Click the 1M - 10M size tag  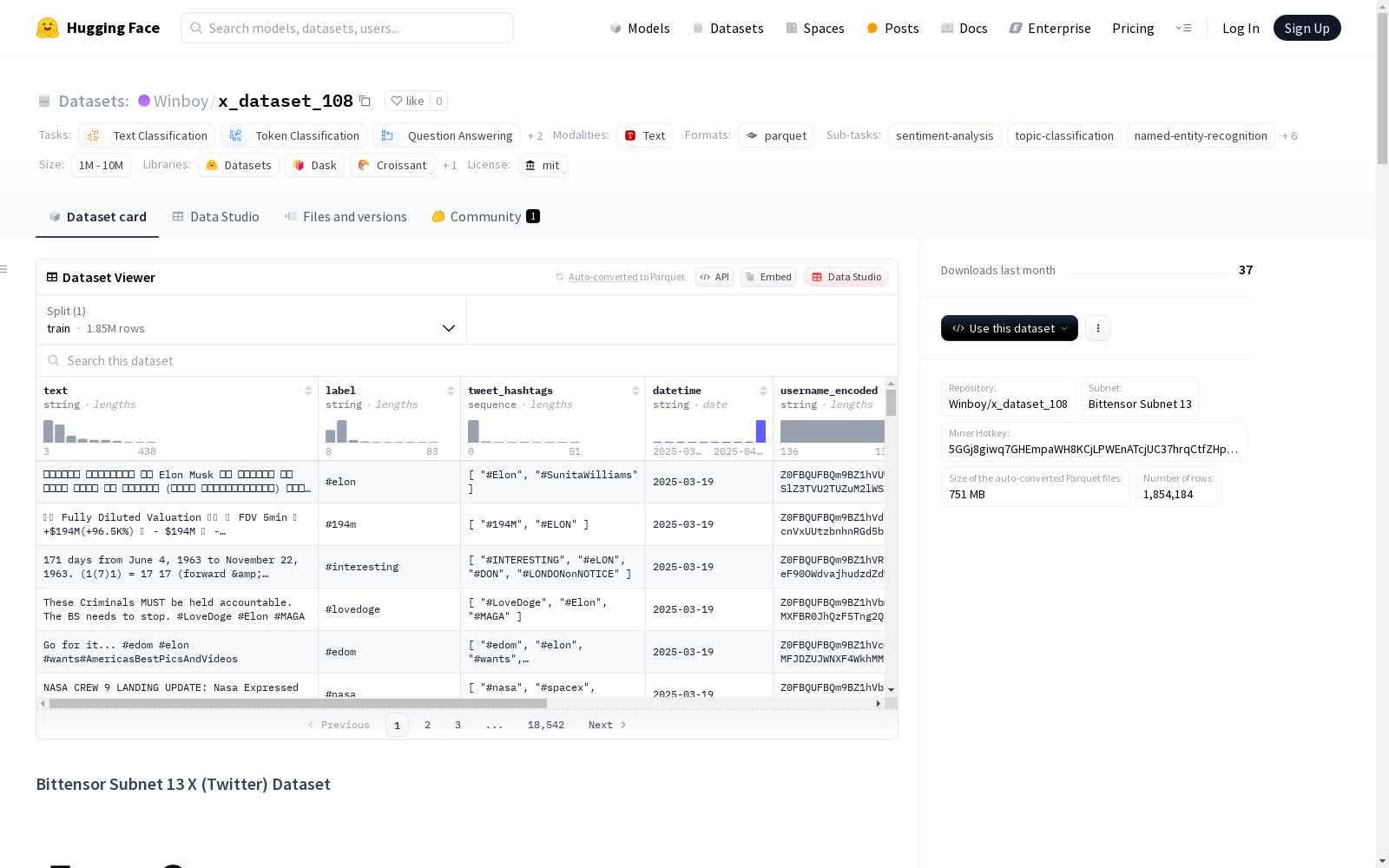tap(101, 165)
